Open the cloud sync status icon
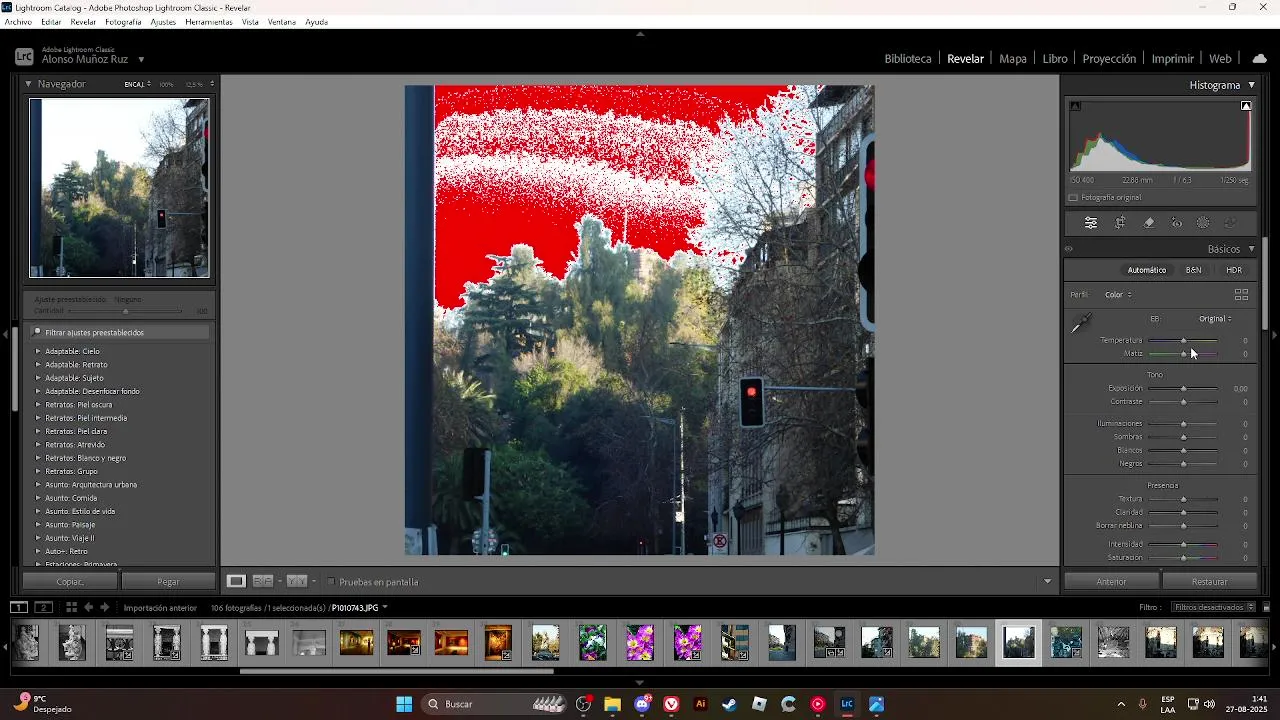The width and height of the screenshot is (1280, 720). point(1259,59)
